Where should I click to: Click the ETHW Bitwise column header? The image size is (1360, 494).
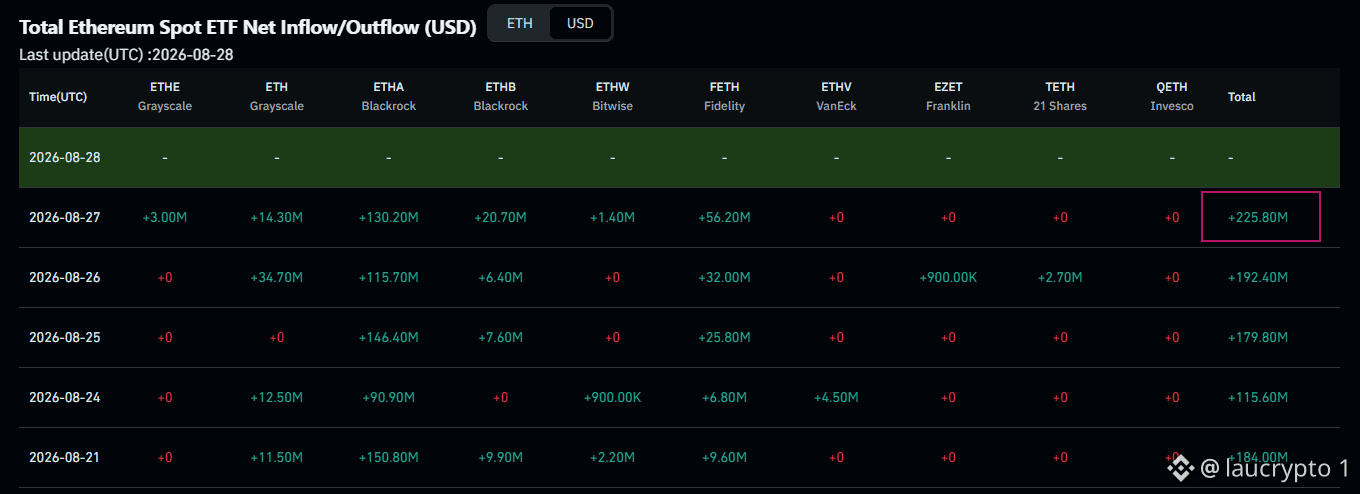click(612, 97)
